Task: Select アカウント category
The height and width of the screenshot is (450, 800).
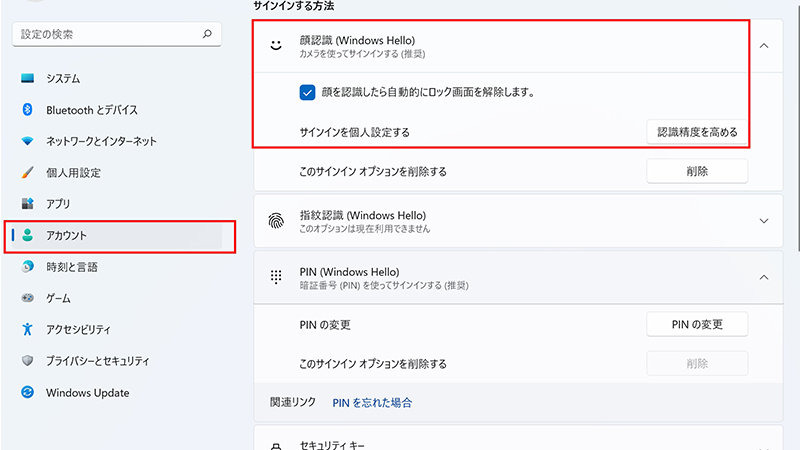Action: pyautogui.click(x=117, y=235)
